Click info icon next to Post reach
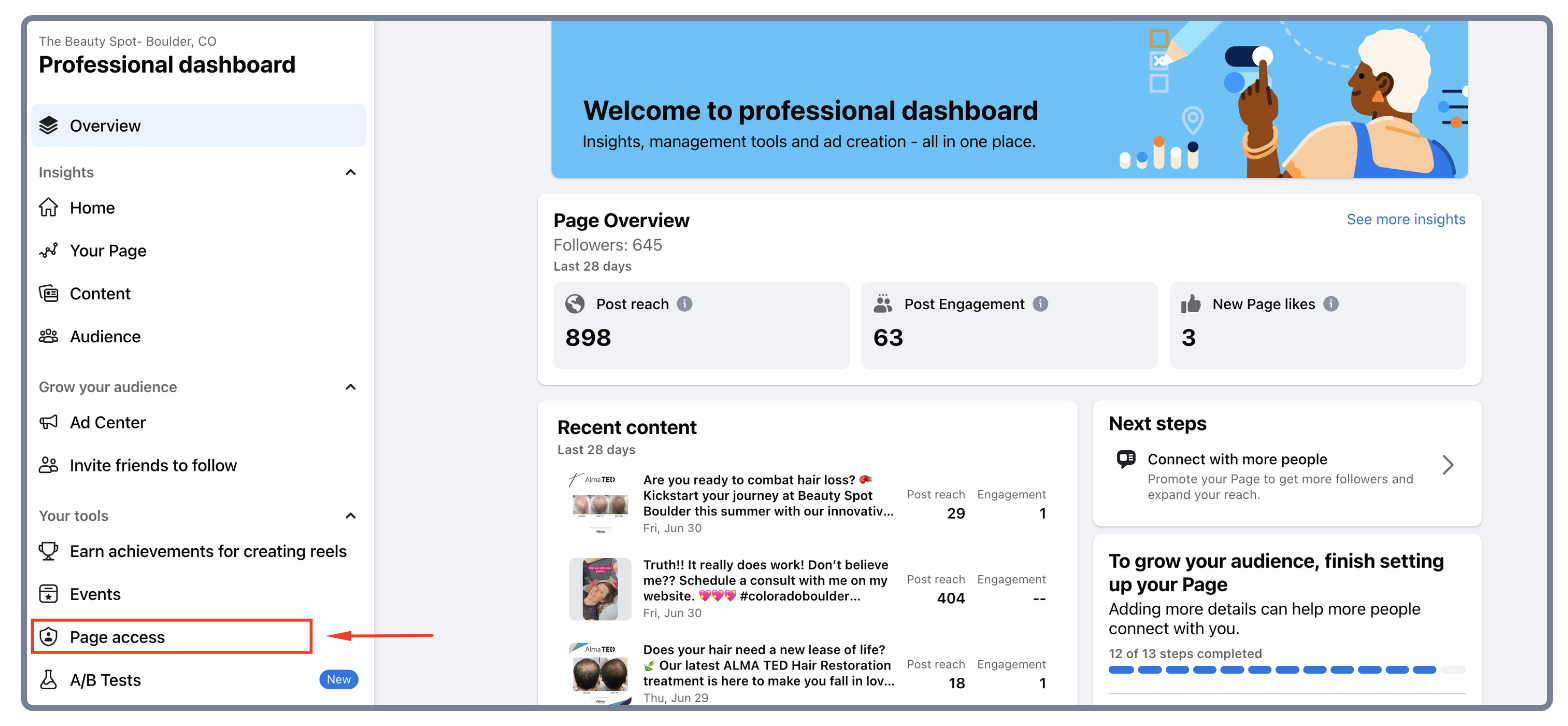1568x726 pixels. [685, 304]
